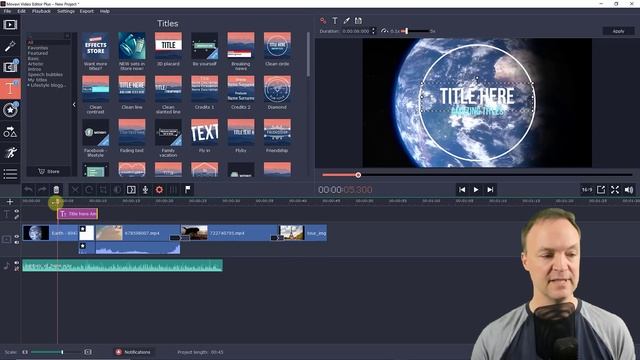Toggle audio track visibility eye
This screenshot has height=360, width=640.
[x=17, y=263]
